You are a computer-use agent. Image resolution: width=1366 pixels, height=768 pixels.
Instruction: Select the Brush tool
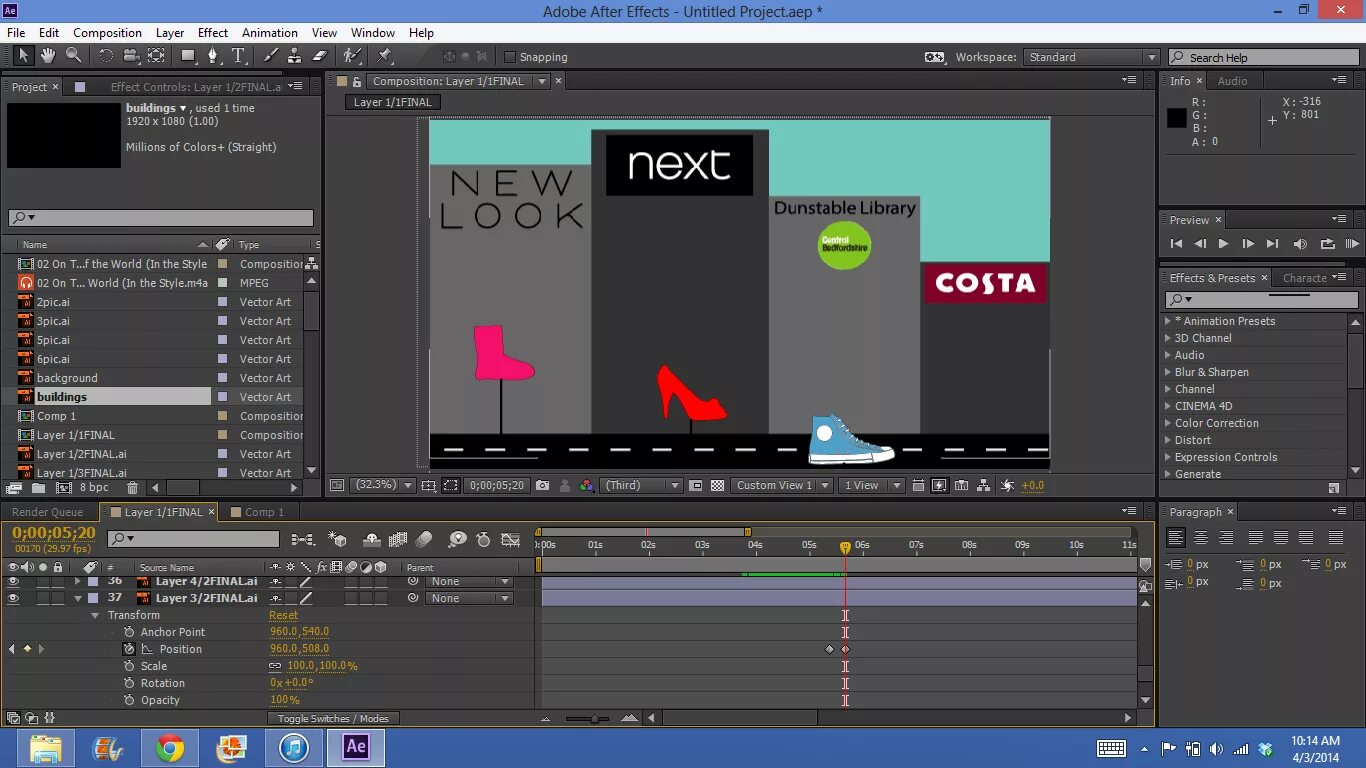point(271,56)
